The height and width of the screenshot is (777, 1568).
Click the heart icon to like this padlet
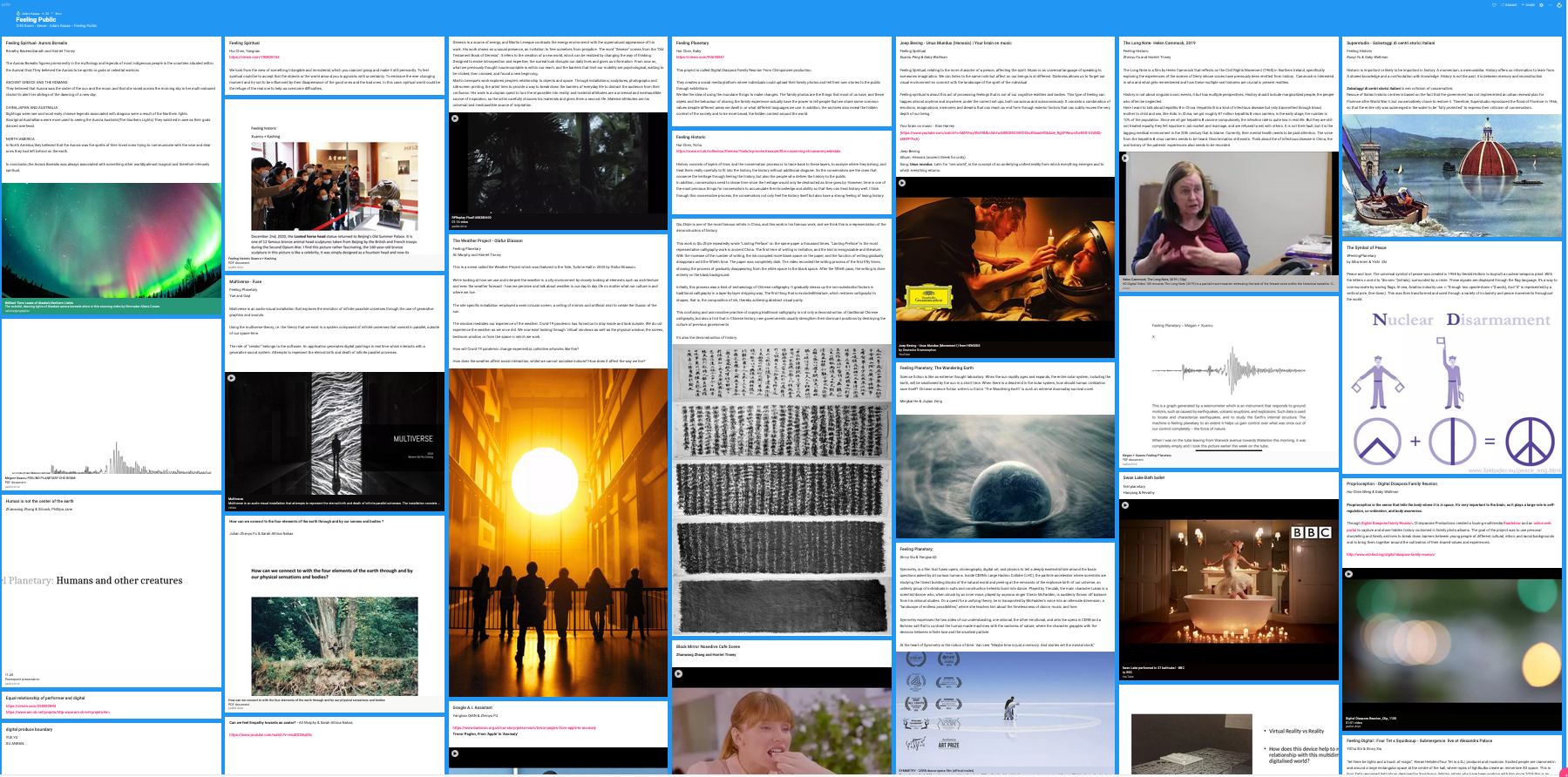[1495, 5]
